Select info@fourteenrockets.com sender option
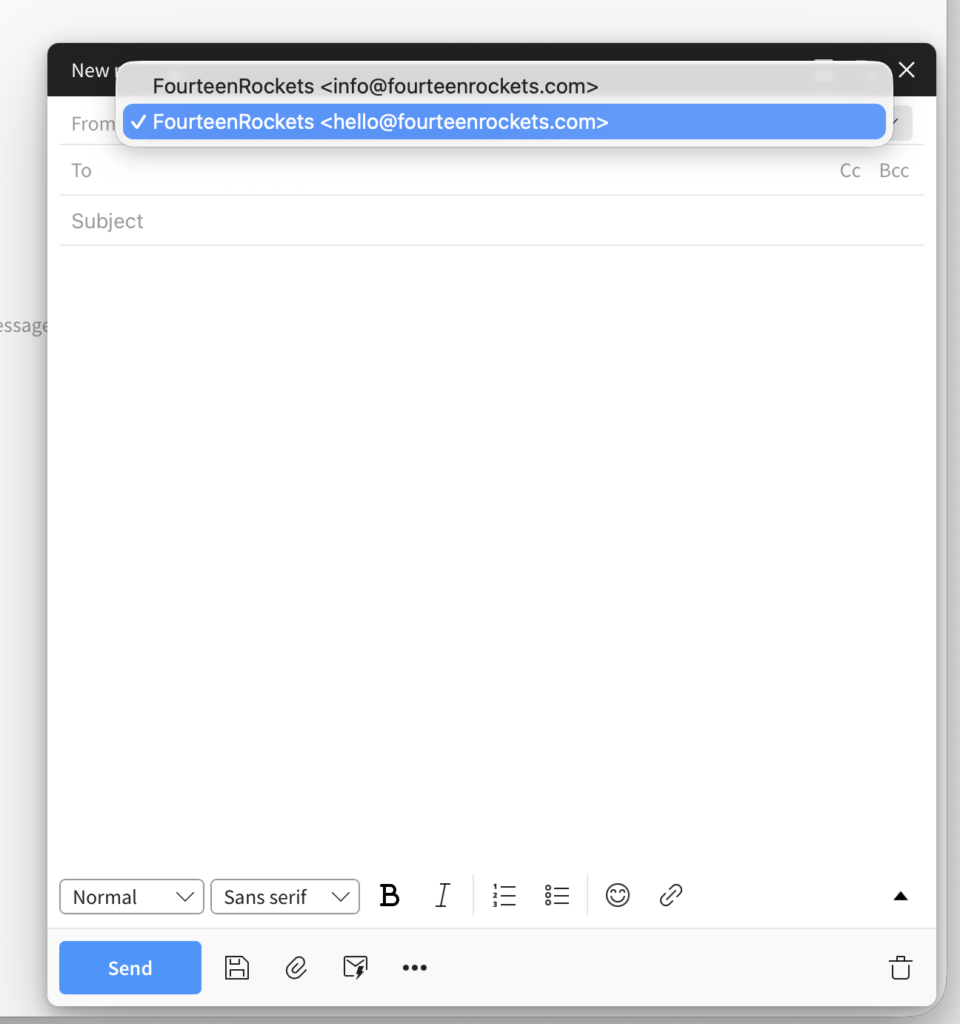Image resolution: width=960 pixels, height=1024 pixels. pos(504,86)
